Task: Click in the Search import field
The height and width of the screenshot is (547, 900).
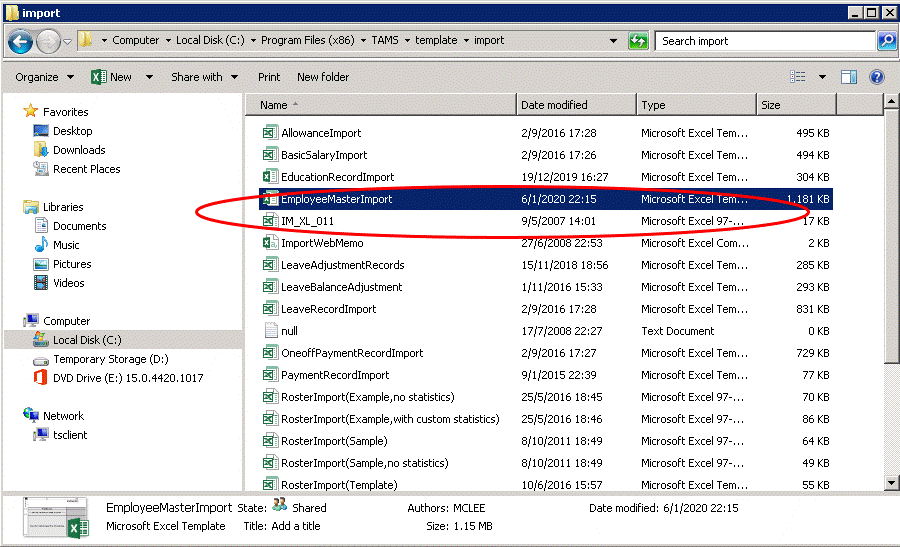Action: (763, 41)
